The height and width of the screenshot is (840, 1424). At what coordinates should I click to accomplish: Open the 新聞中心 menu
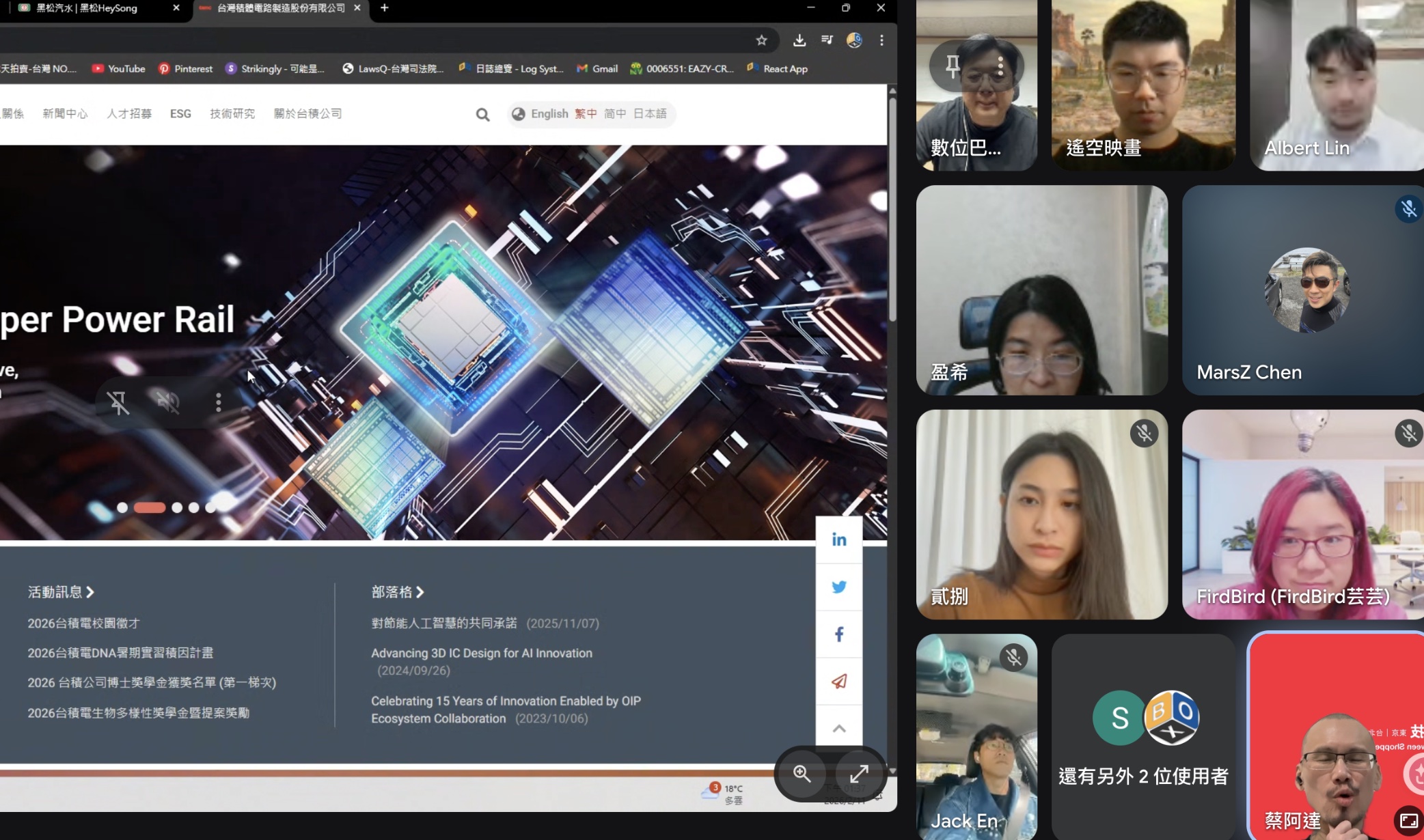pyautogui.click(x=65, y=113)
